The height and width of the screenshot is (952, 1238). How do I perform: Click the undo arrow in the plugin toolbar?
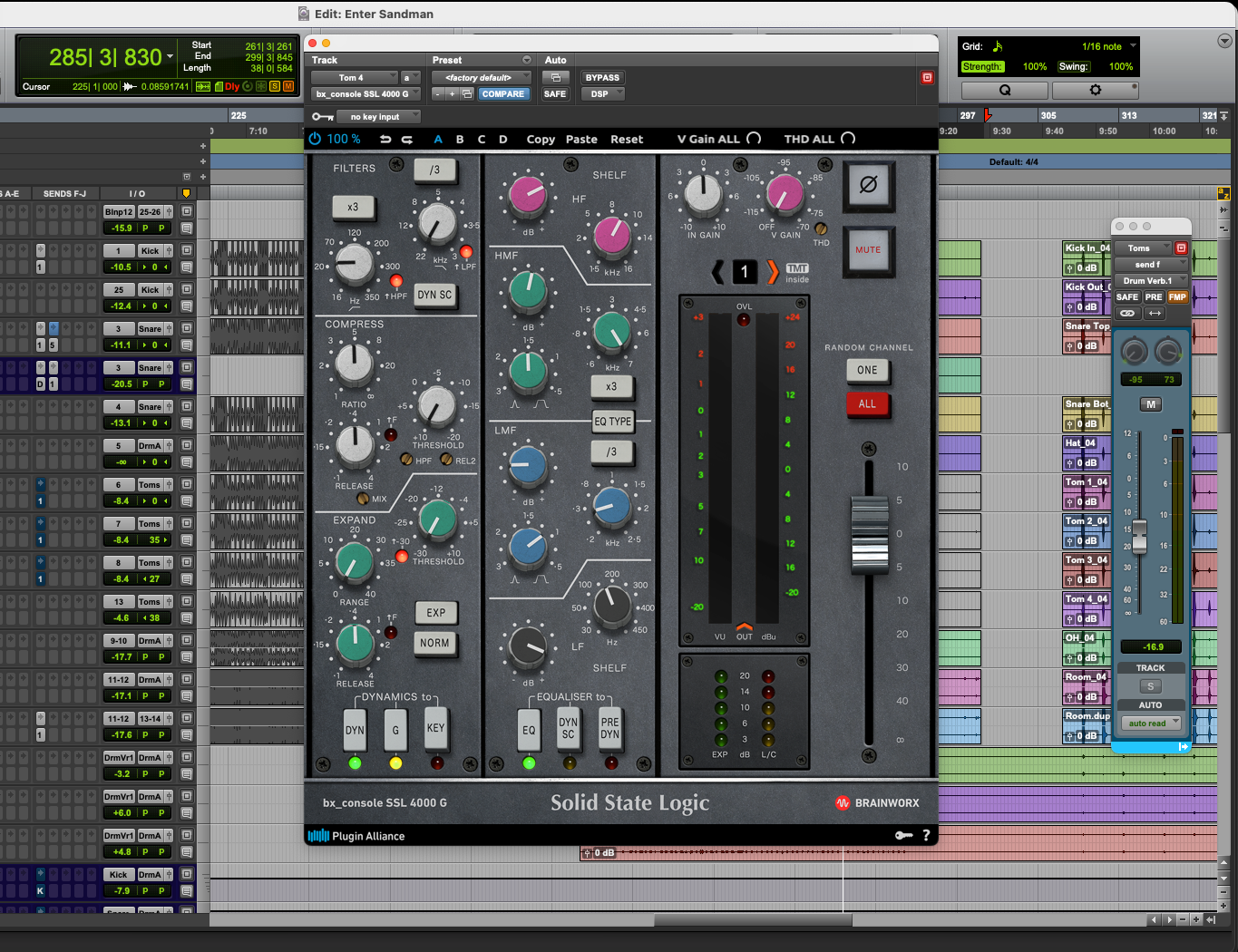(x=385, y=139)
